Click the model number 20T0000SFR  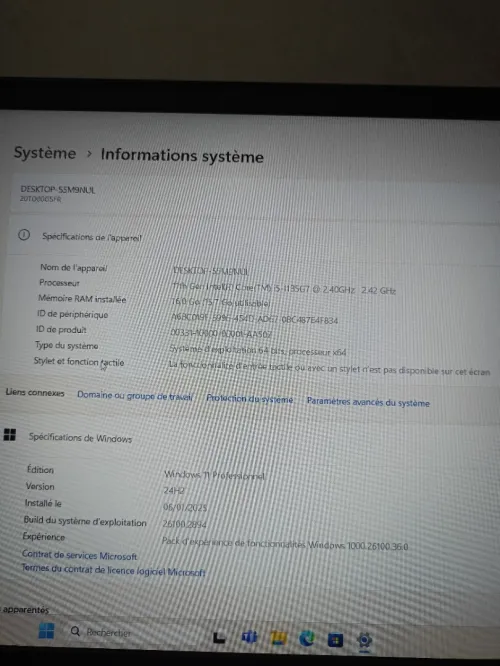coord(41,199)
